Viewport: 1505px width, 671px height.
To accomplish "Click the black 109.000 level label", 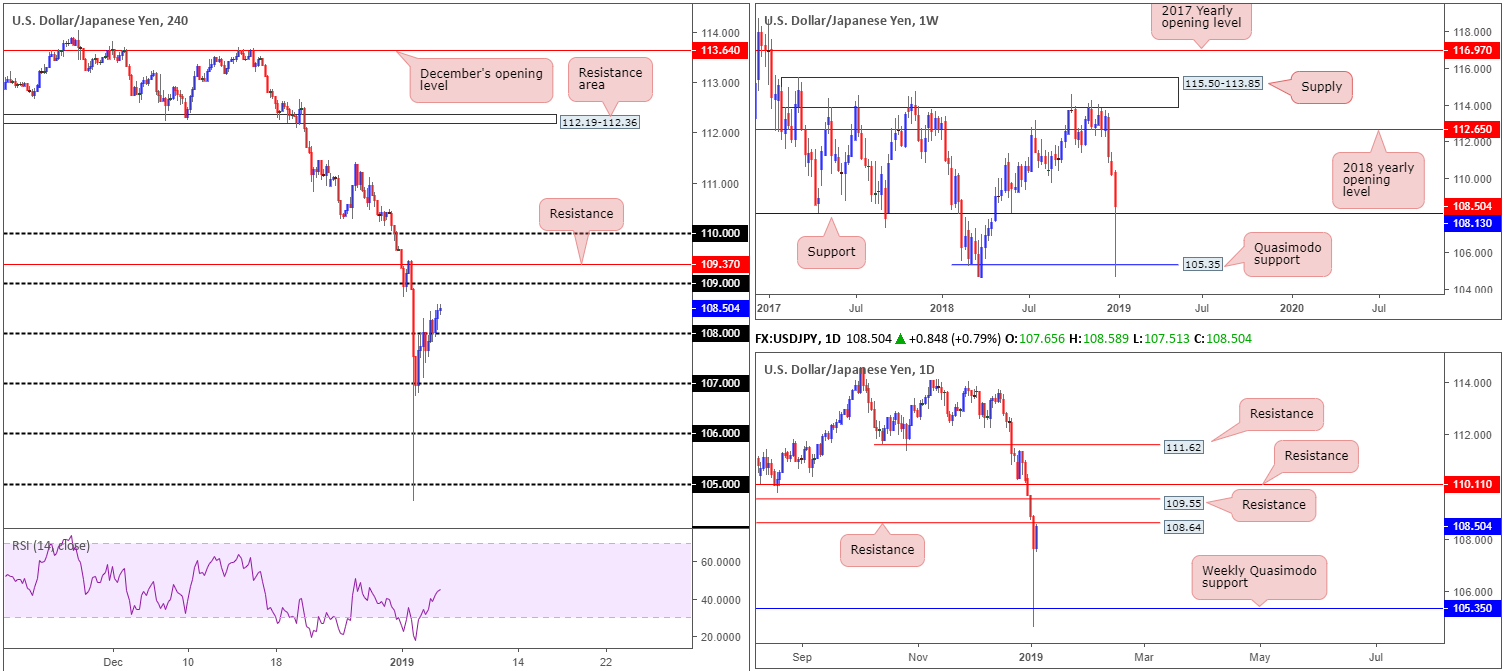I will [721, 283].
